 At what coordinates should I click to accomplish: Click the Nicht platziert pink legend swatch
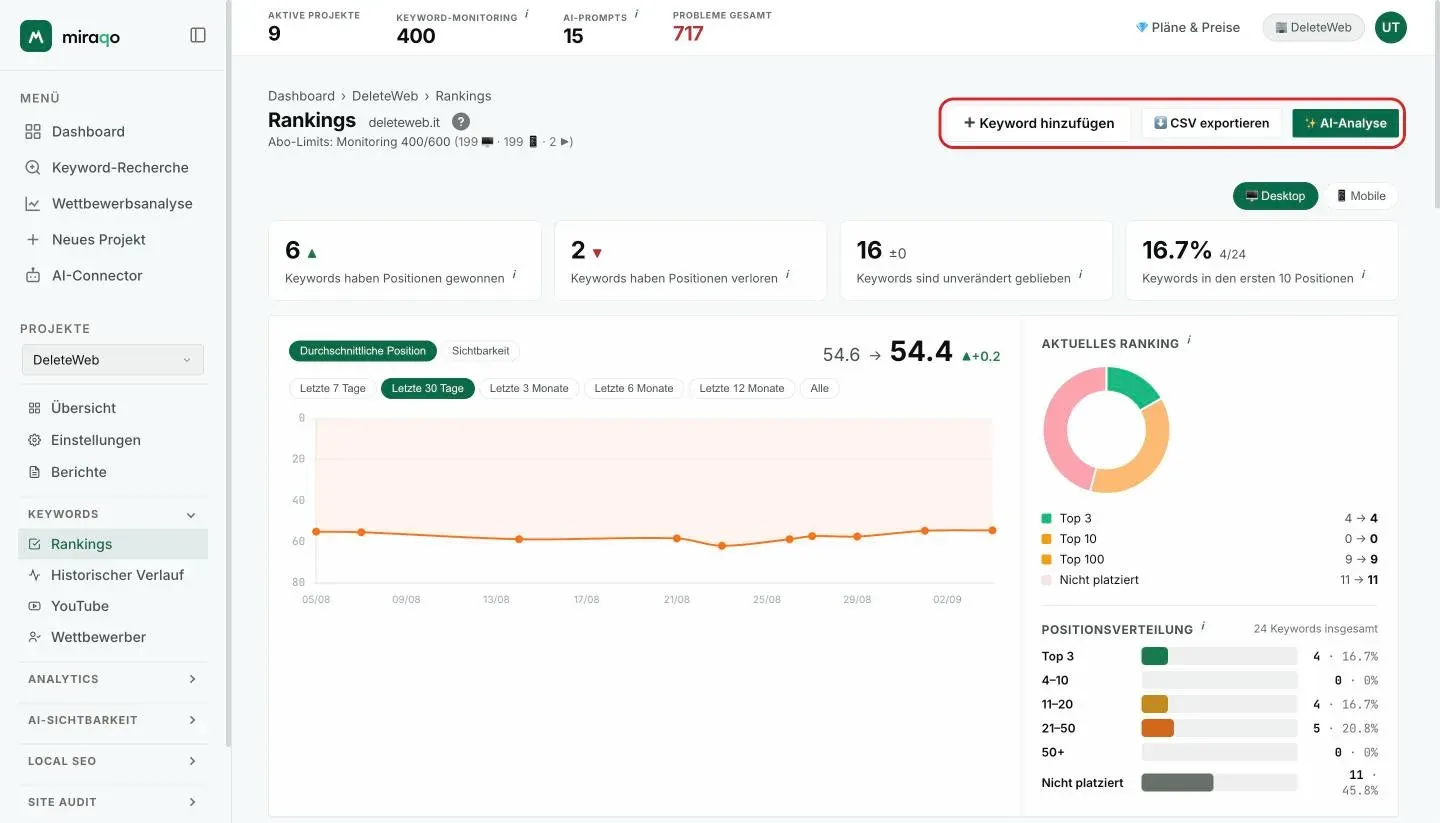tap(1047, 580)
